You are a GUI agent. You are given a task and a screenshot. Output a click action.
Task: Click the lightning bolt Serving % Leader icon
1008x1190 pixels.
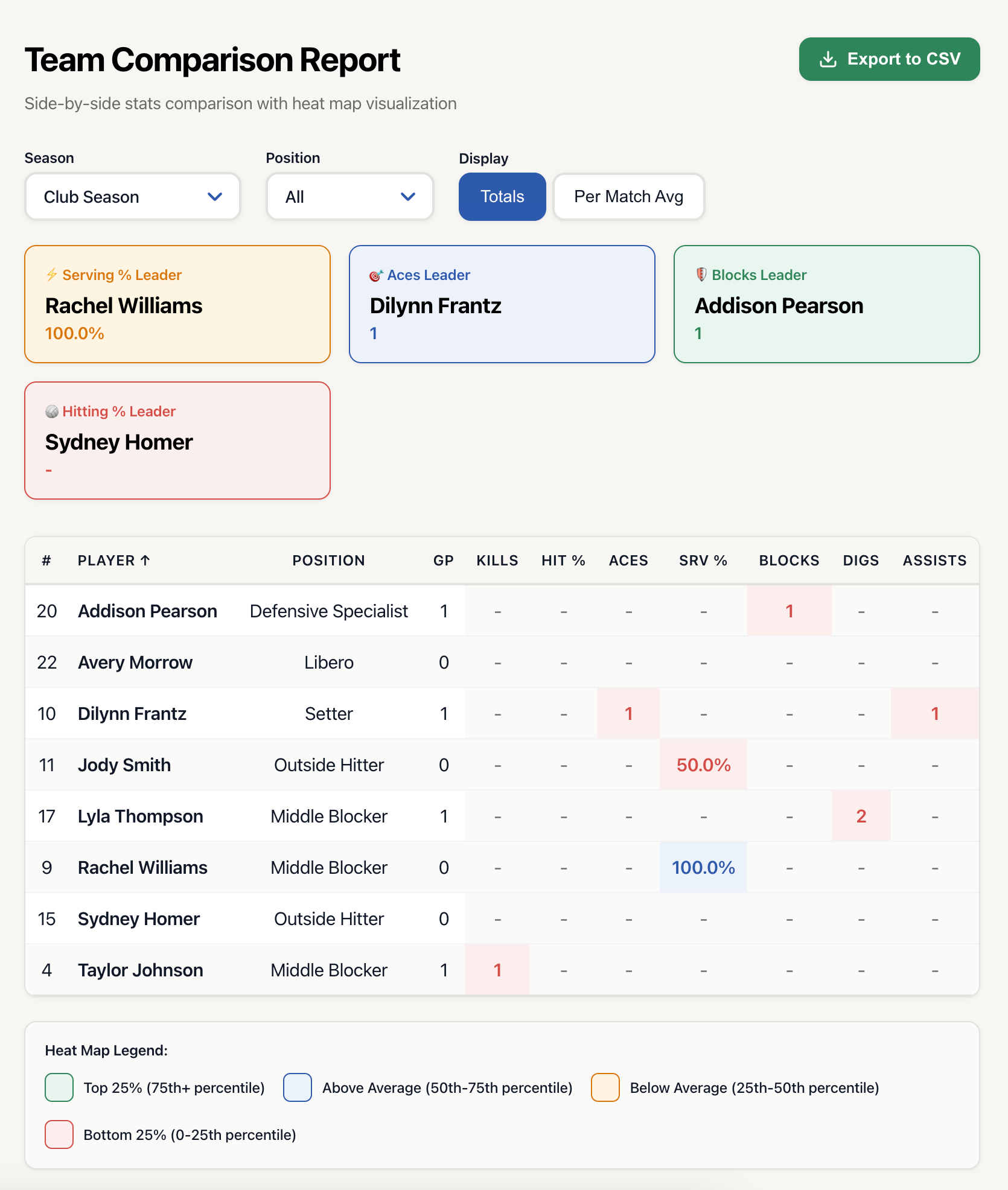(52, 275)
